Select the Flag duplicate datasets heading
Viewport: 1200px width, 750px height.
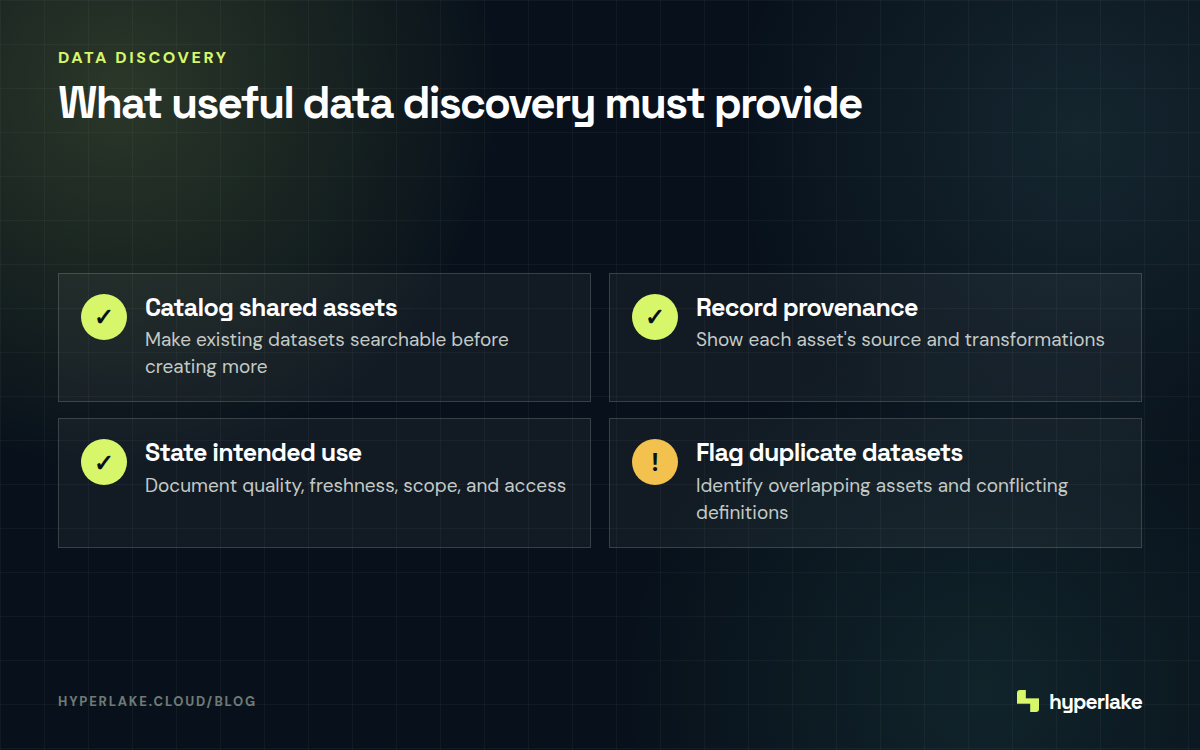829,453
